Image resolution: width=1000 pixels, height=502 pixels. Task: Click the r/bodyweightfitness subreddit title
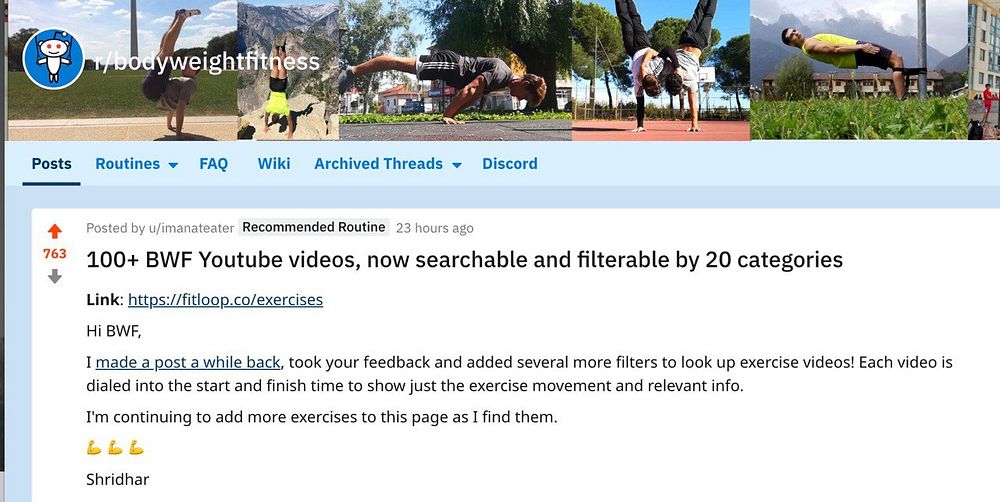tap(207, 61)
